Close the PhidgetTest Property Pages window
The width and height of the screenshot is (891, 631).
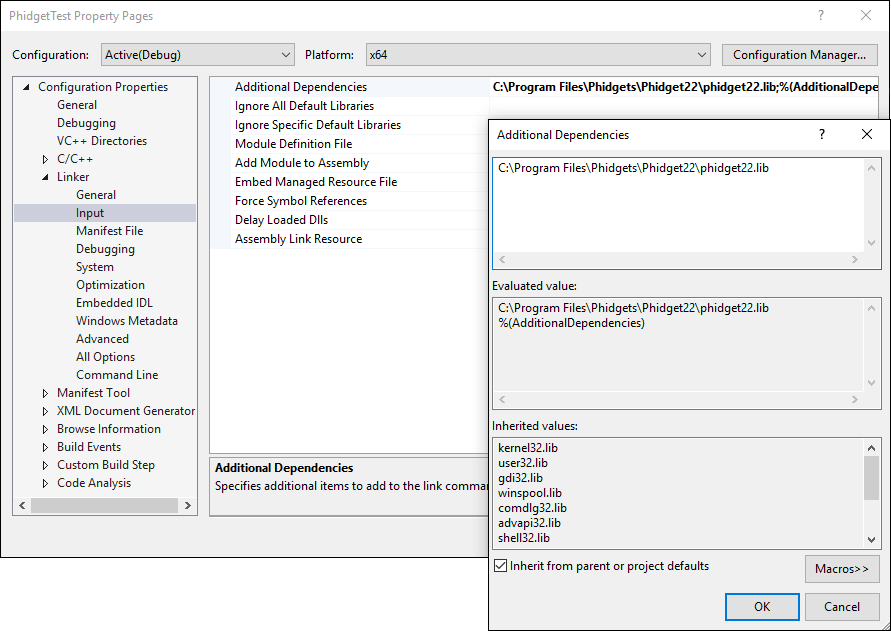865,15
